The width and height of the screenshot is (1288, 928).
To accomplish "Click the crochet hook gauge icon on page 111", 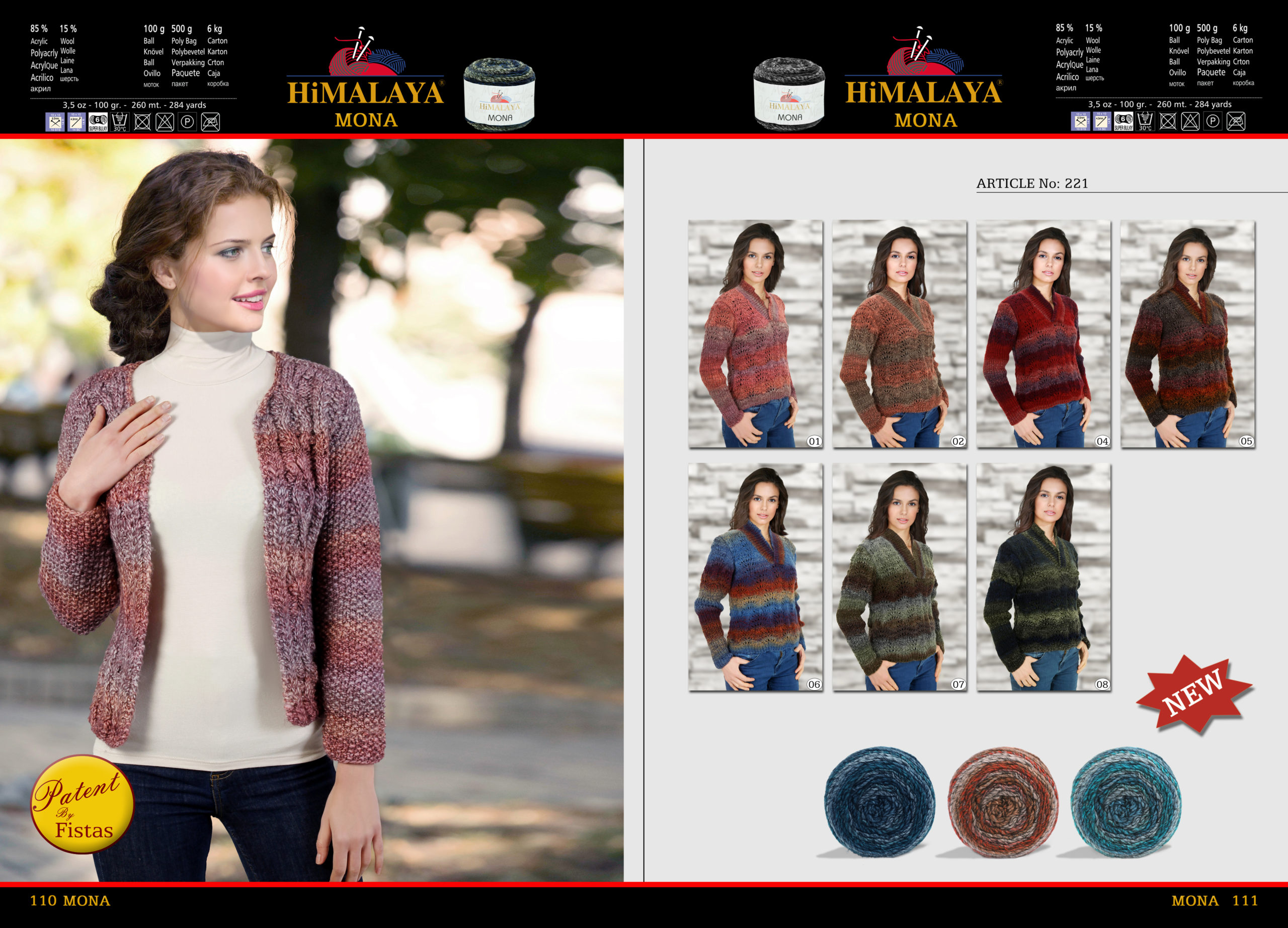I will 1102,121.
